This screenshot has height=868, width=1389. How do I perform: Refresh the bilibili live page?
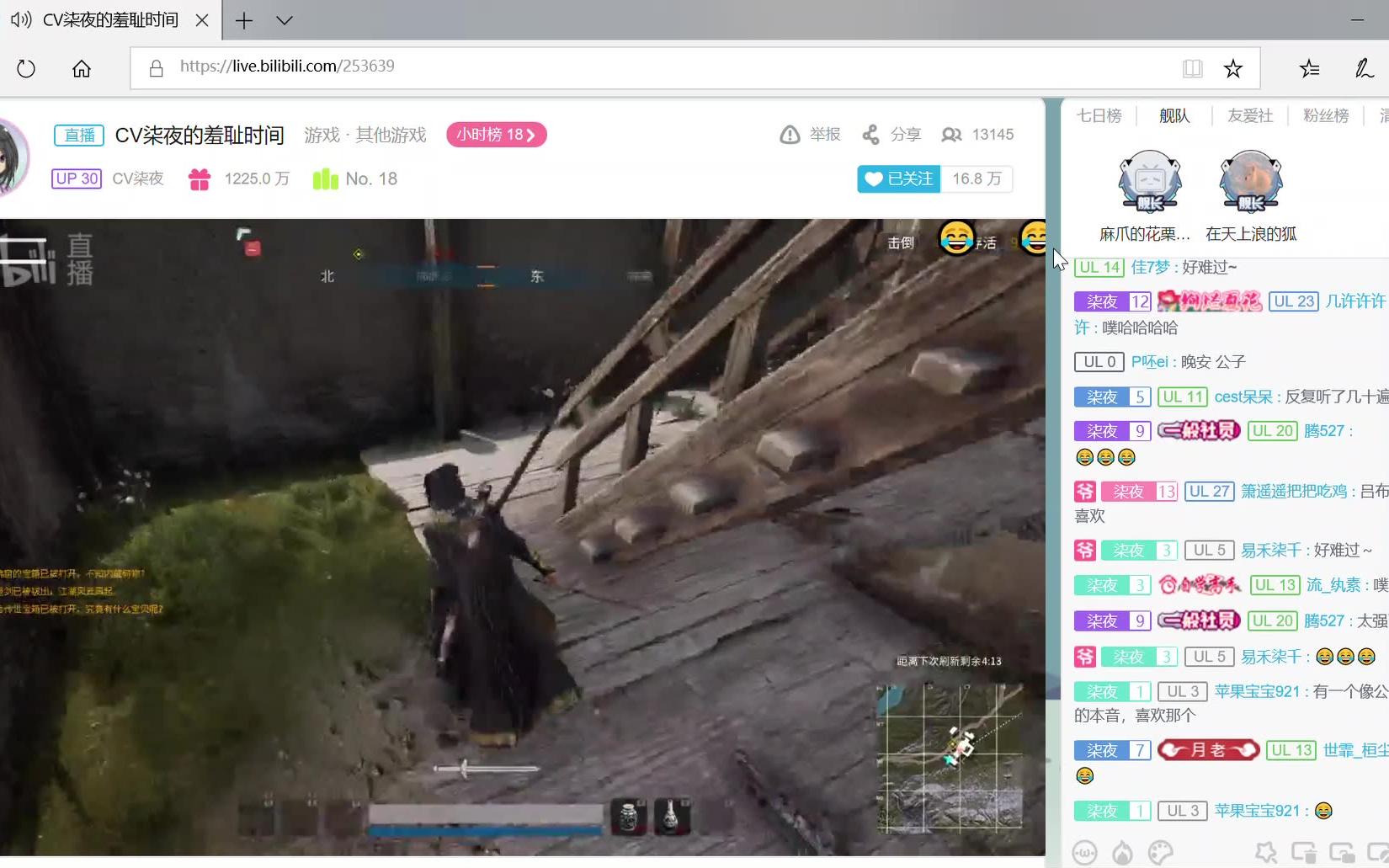pos(26,68)
